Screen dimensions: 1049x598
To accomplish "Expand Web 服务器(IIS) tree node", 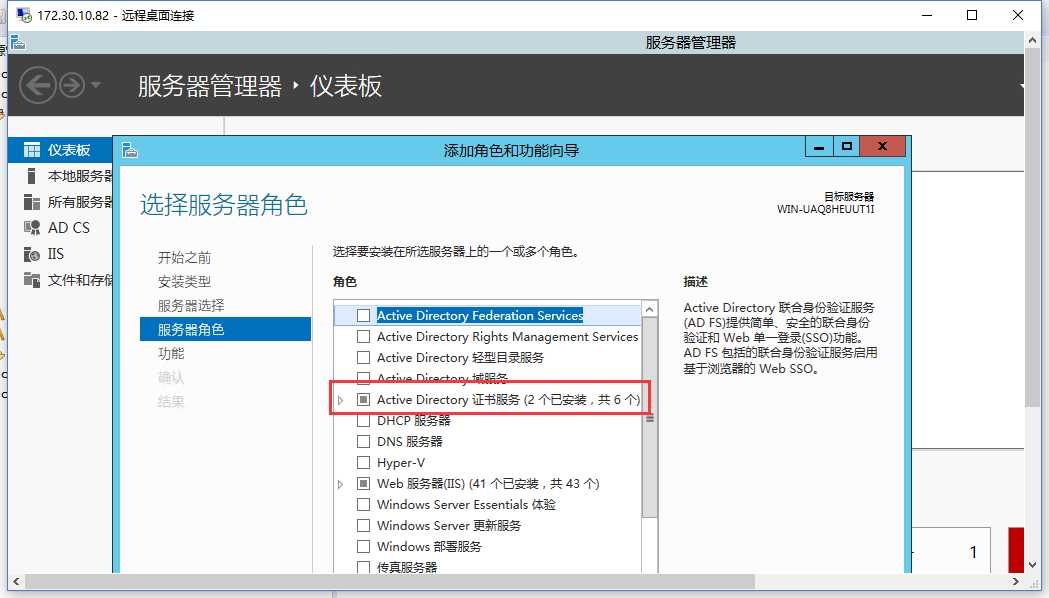I will (341, 484).
